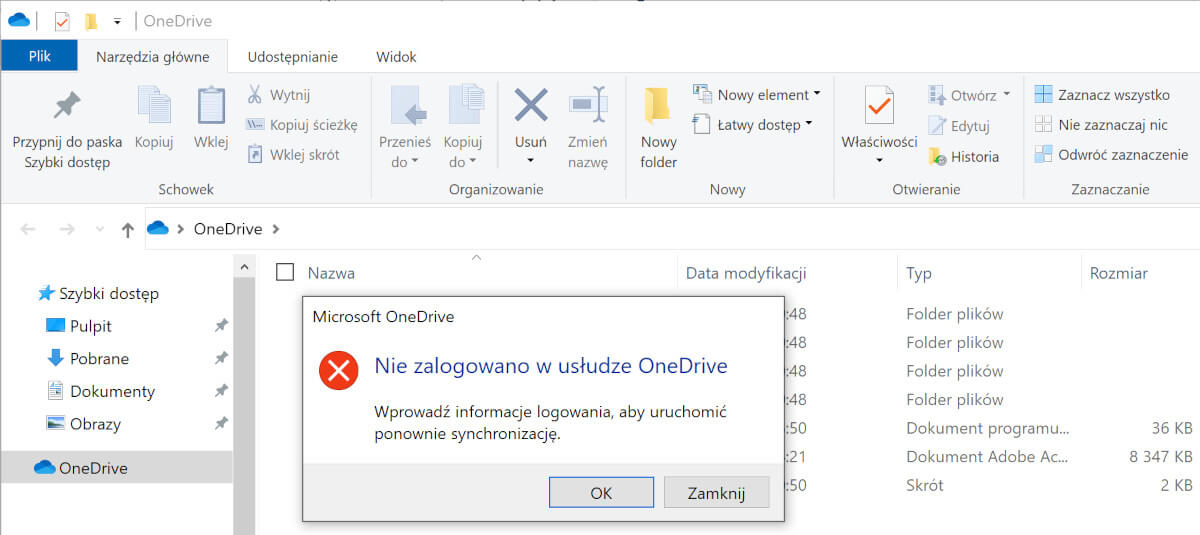Switch to the Udostępnianie tab
This screenshot has width=1200, height=535.
[x=293, y=56]
